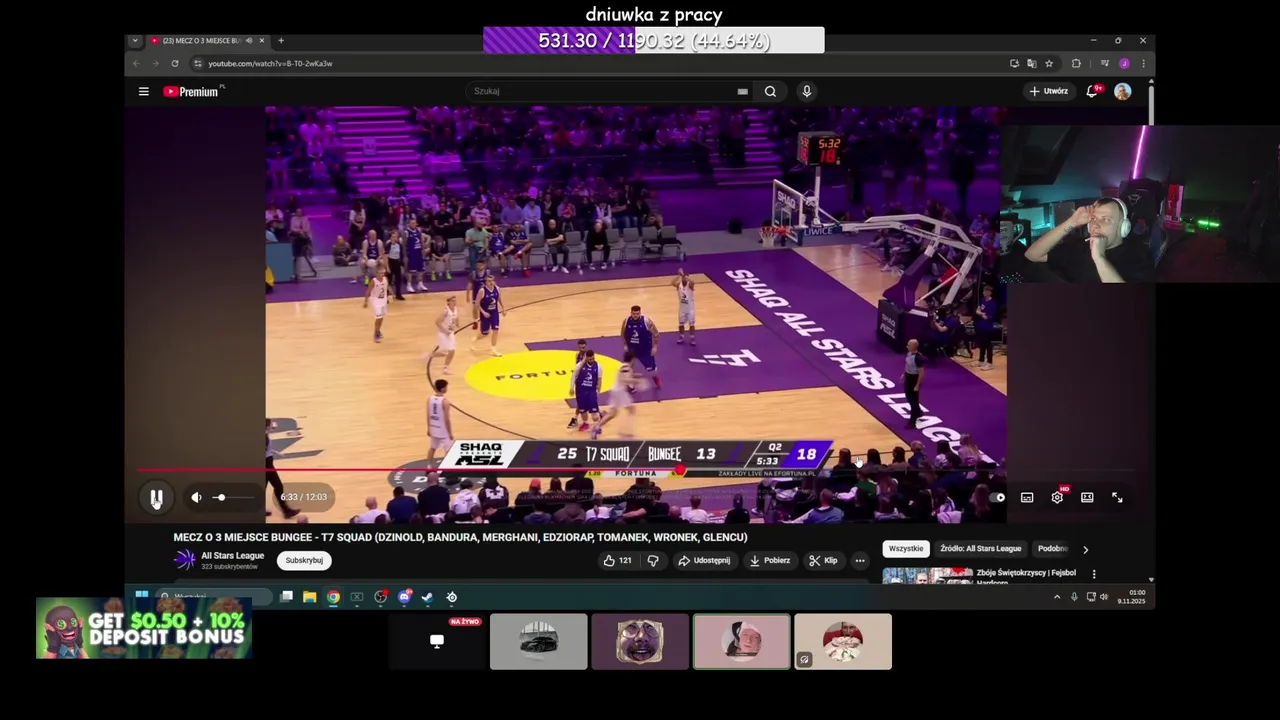Open the on-screen keyboard in search box
1280x720 pixels.
[742, 91]
